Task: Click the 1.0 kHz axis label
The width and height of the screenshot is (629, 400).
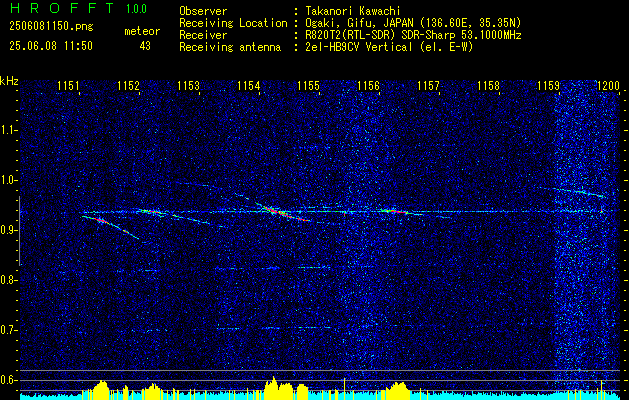Action: pos(7,180)
